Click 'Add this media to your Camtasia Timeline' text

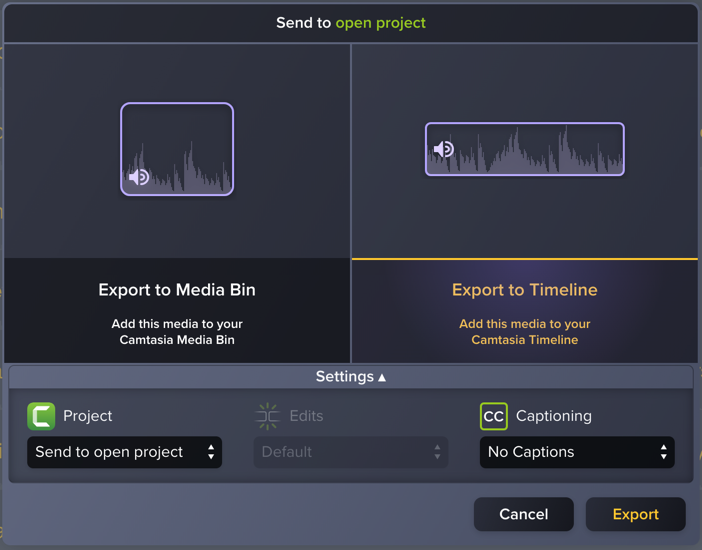524,332
